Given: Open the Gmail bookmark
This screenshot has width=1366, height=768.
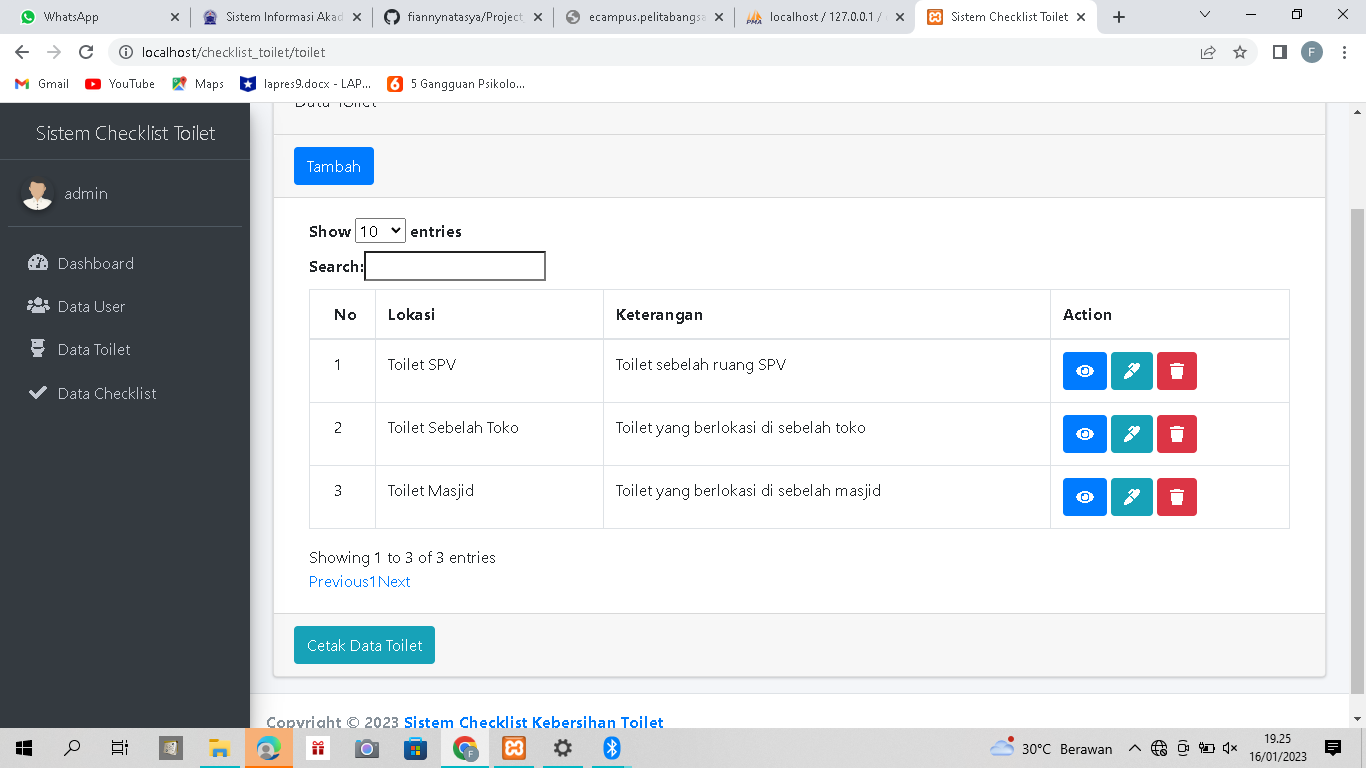Looking at the screenshot, I should click(x=42, y=84).
